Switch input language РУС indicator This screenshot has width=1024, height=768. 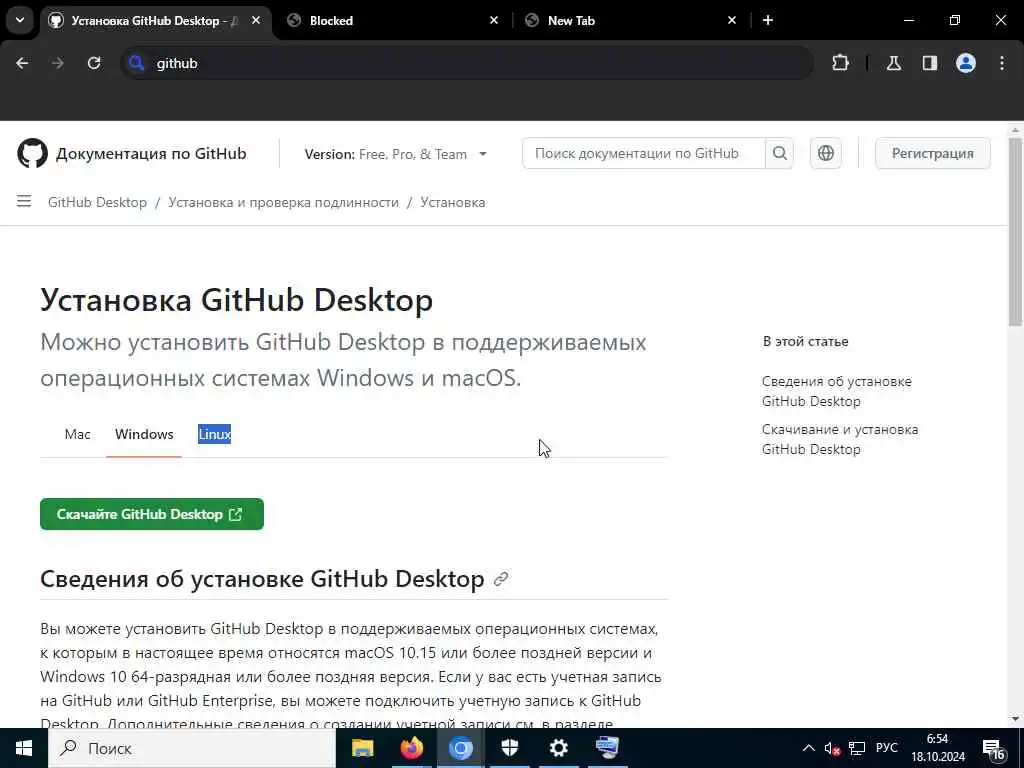[887, 748]
